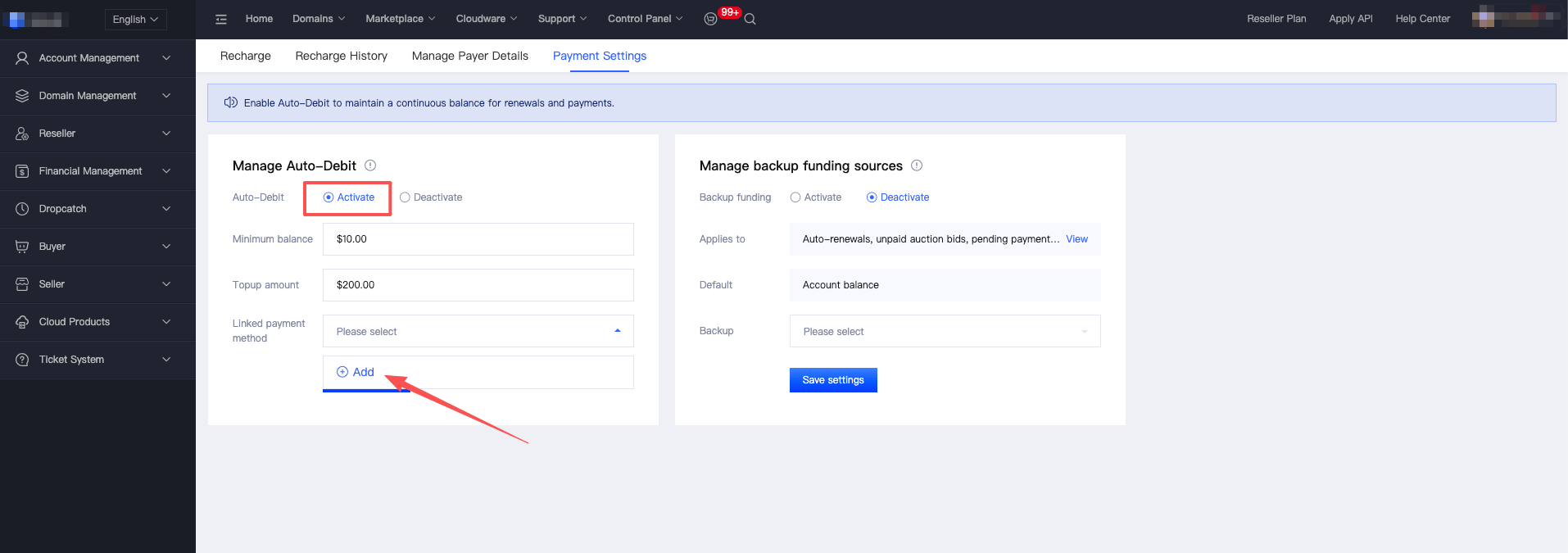Click the Minimum balance input field

[478, 239]
